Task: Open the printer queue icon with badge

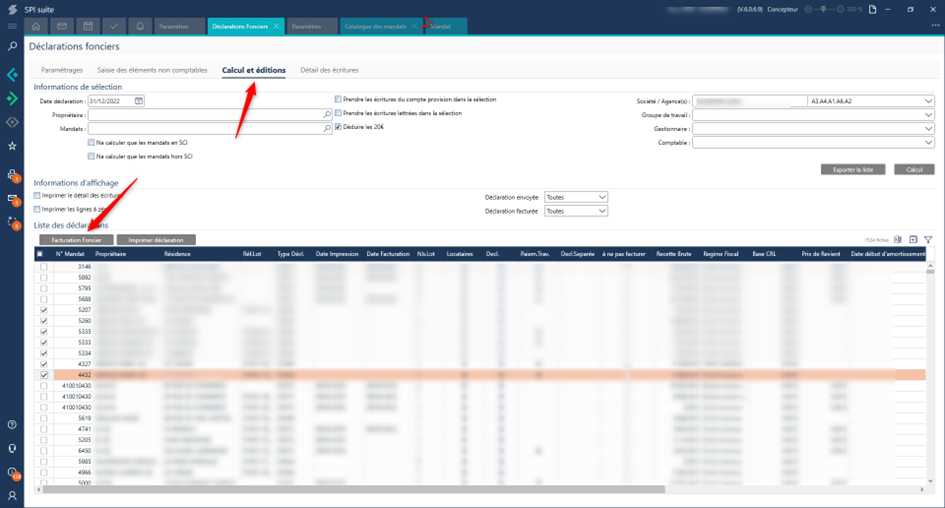Action: click(12, 175)
